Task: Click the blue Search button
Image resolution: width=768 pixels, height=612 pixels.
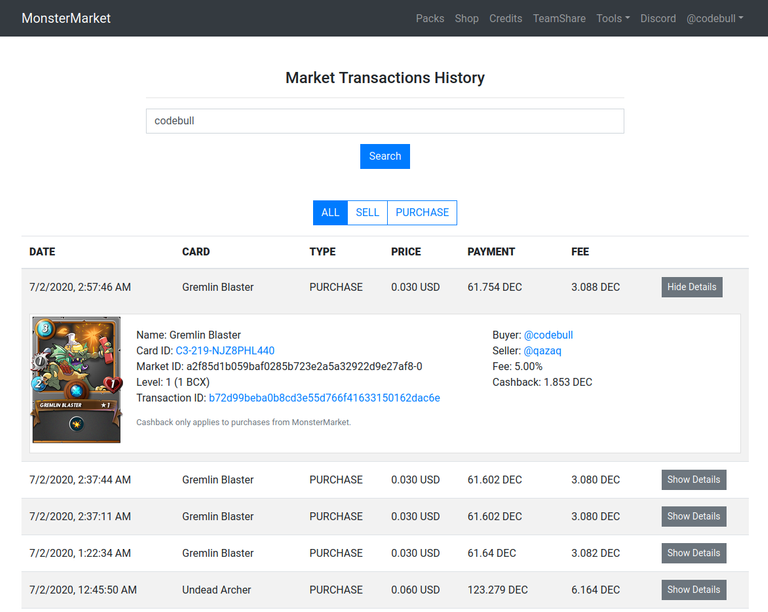Action: [x=385, y=156]
